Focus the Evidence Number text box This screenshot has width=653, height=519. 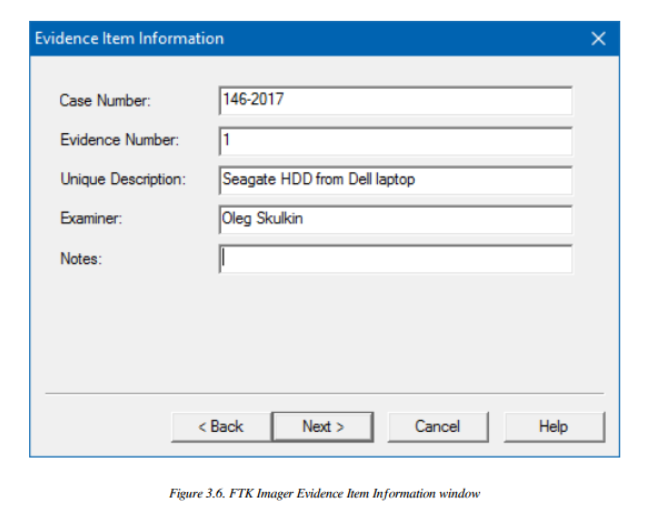click(395, 141)
